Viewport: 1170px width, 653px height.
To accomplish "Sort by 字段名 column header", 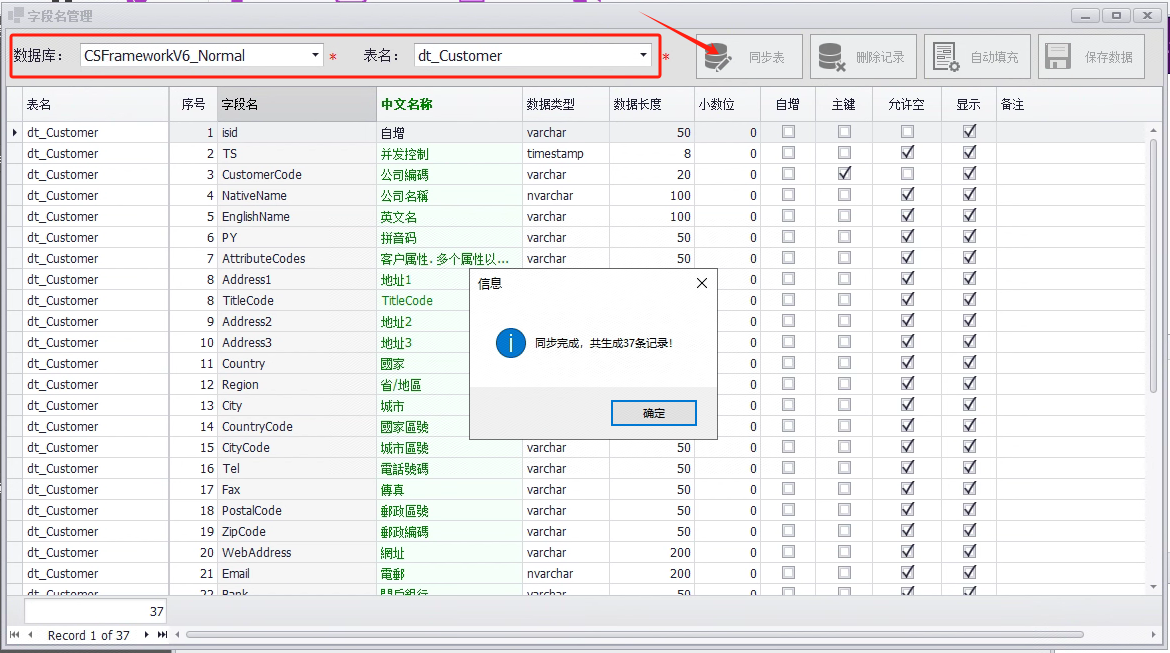I will (296, 104).
